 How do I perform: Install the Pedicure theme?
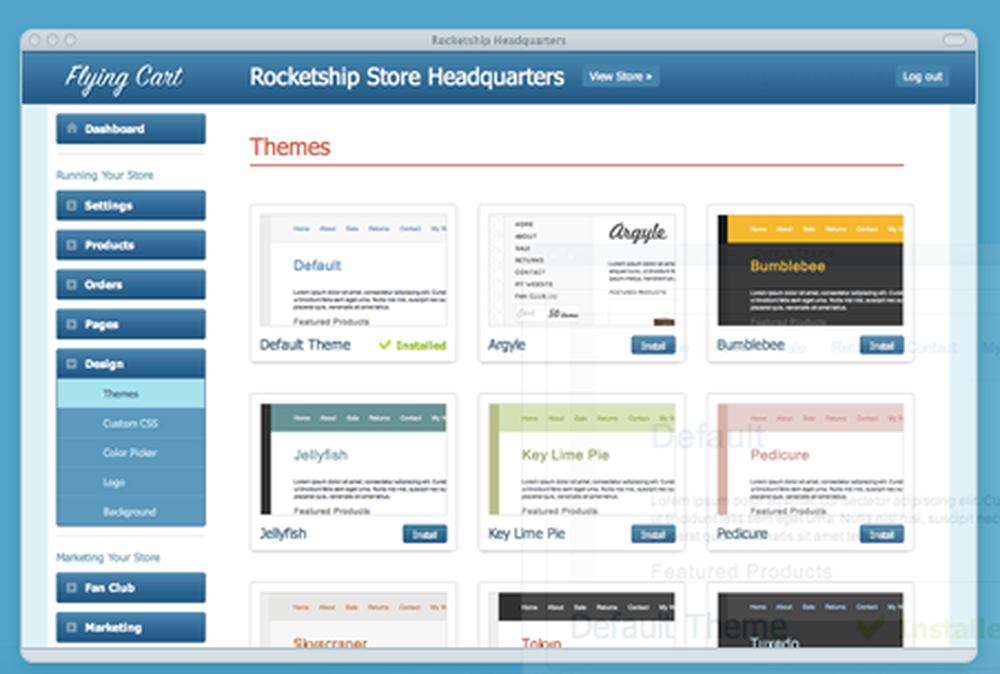click(881, 534)
